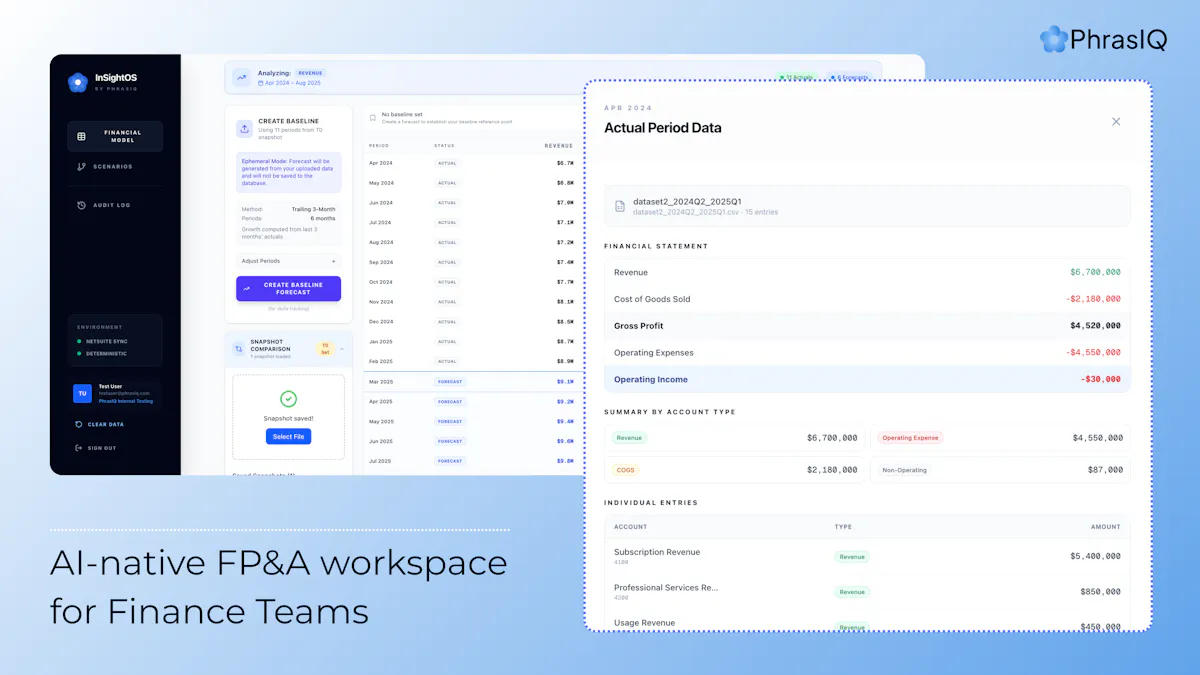Click the green Snapshot saved checkmark icon
The height and width of the screenshot is (675, 1200).
point(288,399)
